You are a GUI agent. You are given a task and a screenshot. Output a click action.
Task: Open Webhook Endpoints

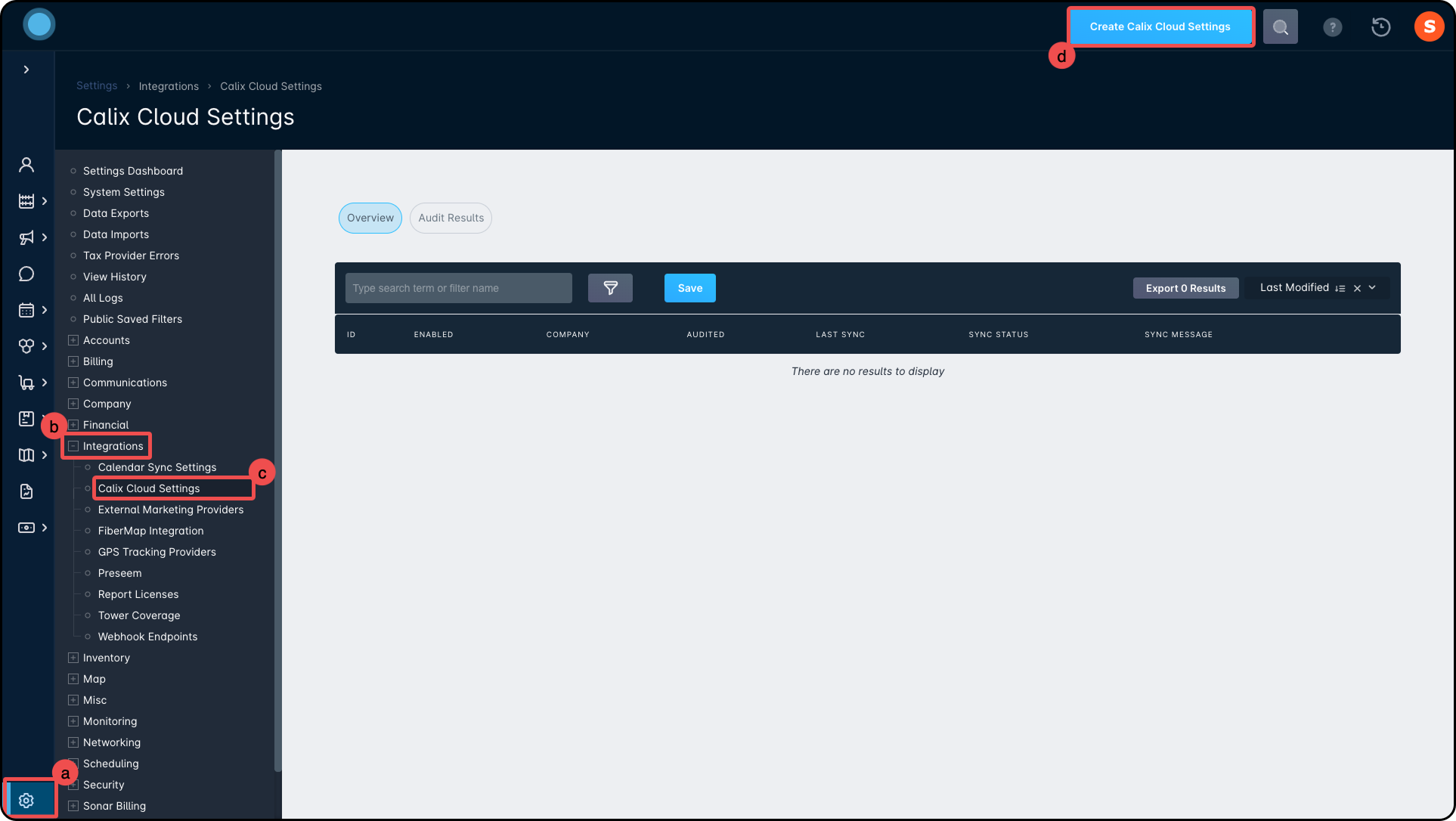147,637
